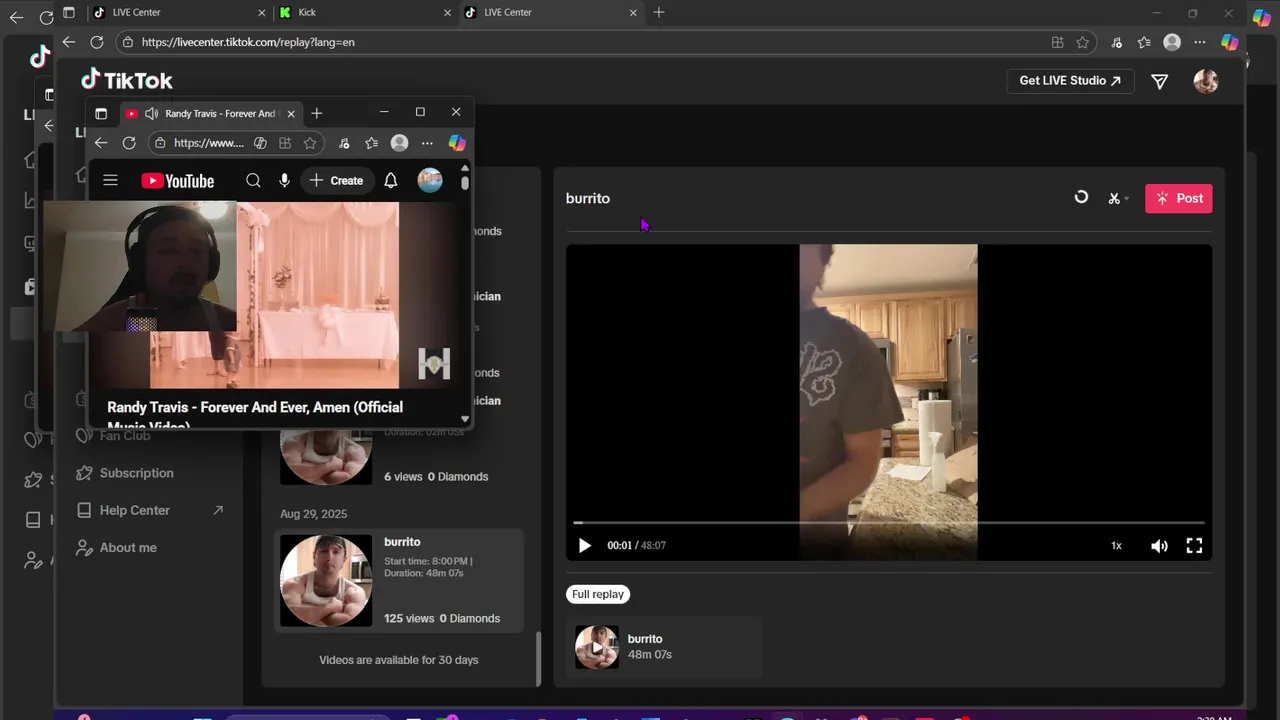Open YouTube notifications bell

pos(391,181)
